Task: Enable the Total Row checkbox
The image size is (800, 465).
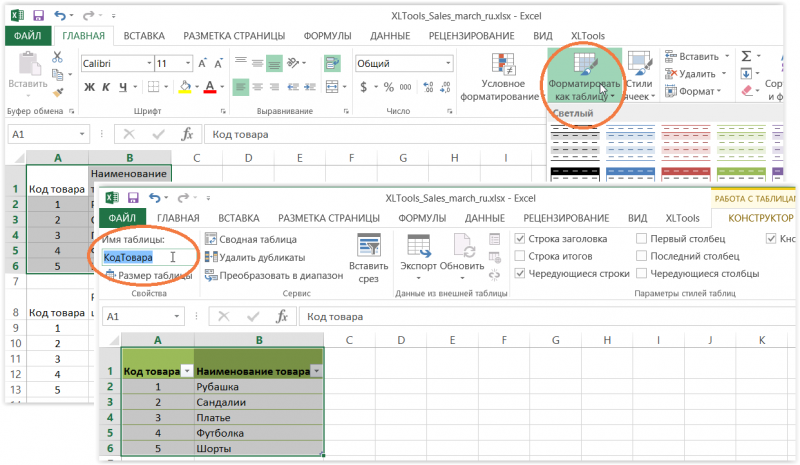Action: (520, 256)
